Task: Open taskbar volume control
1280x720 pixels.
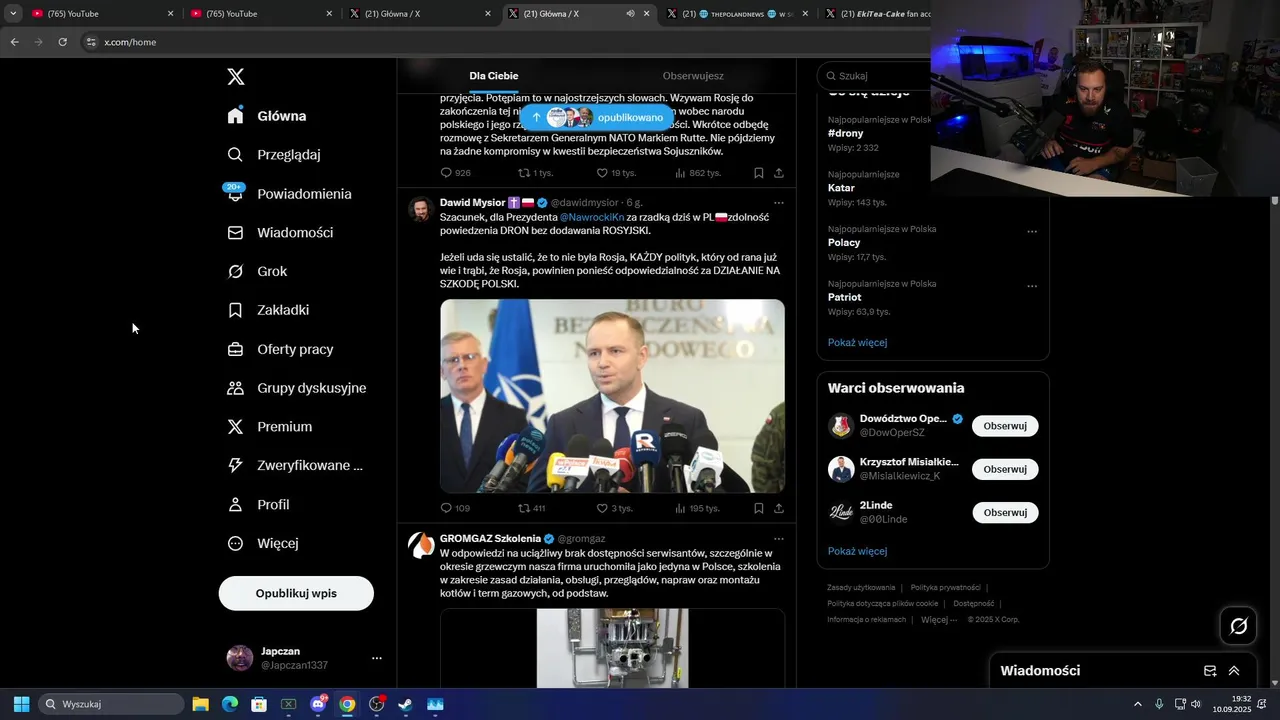Action: (x=1196, y=704)
